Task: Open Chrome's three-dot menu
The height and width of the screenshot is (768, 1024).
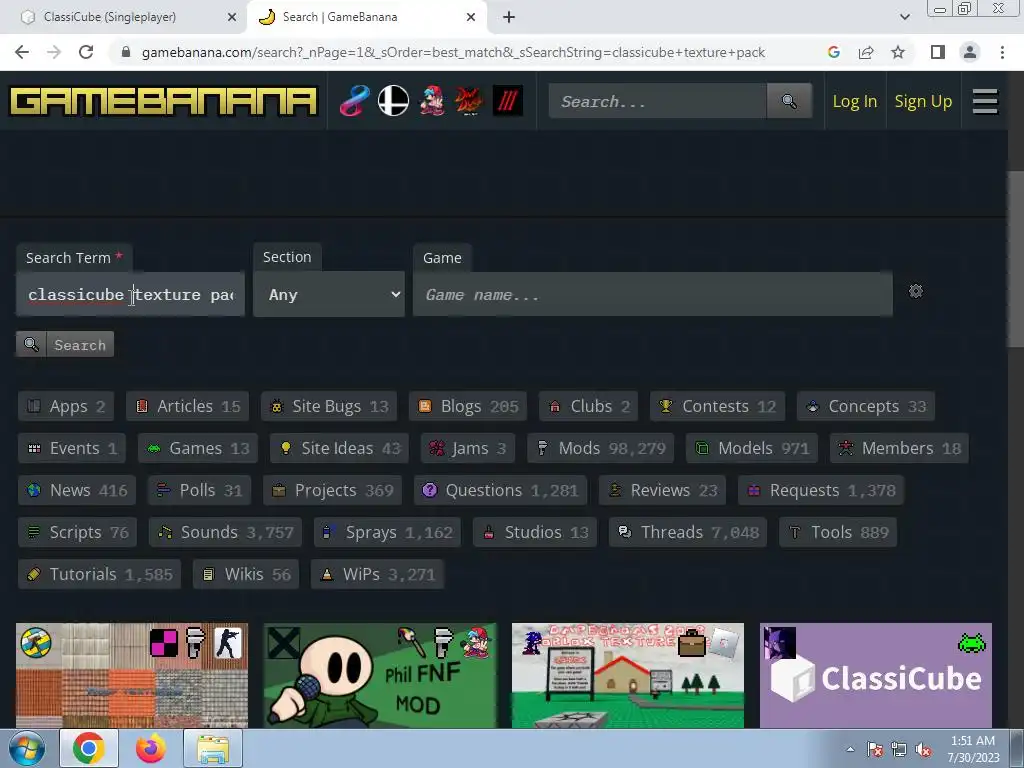Action: coord(1002,52)
